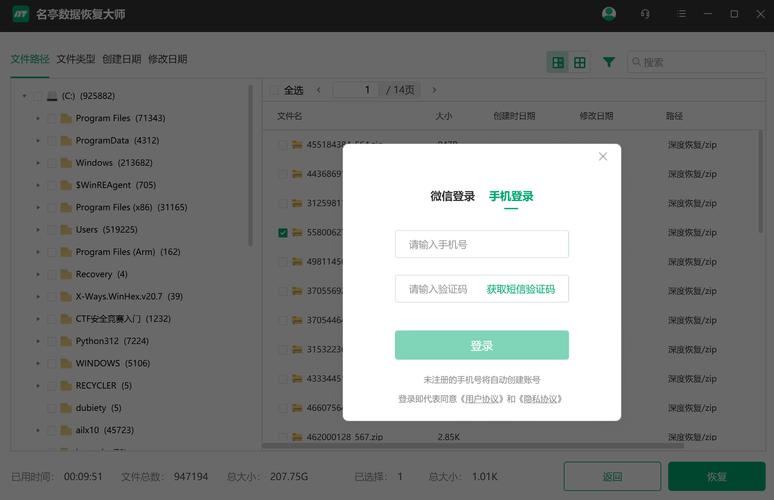
Task: Expand the Program Files (71343) node
Action: 38,118
